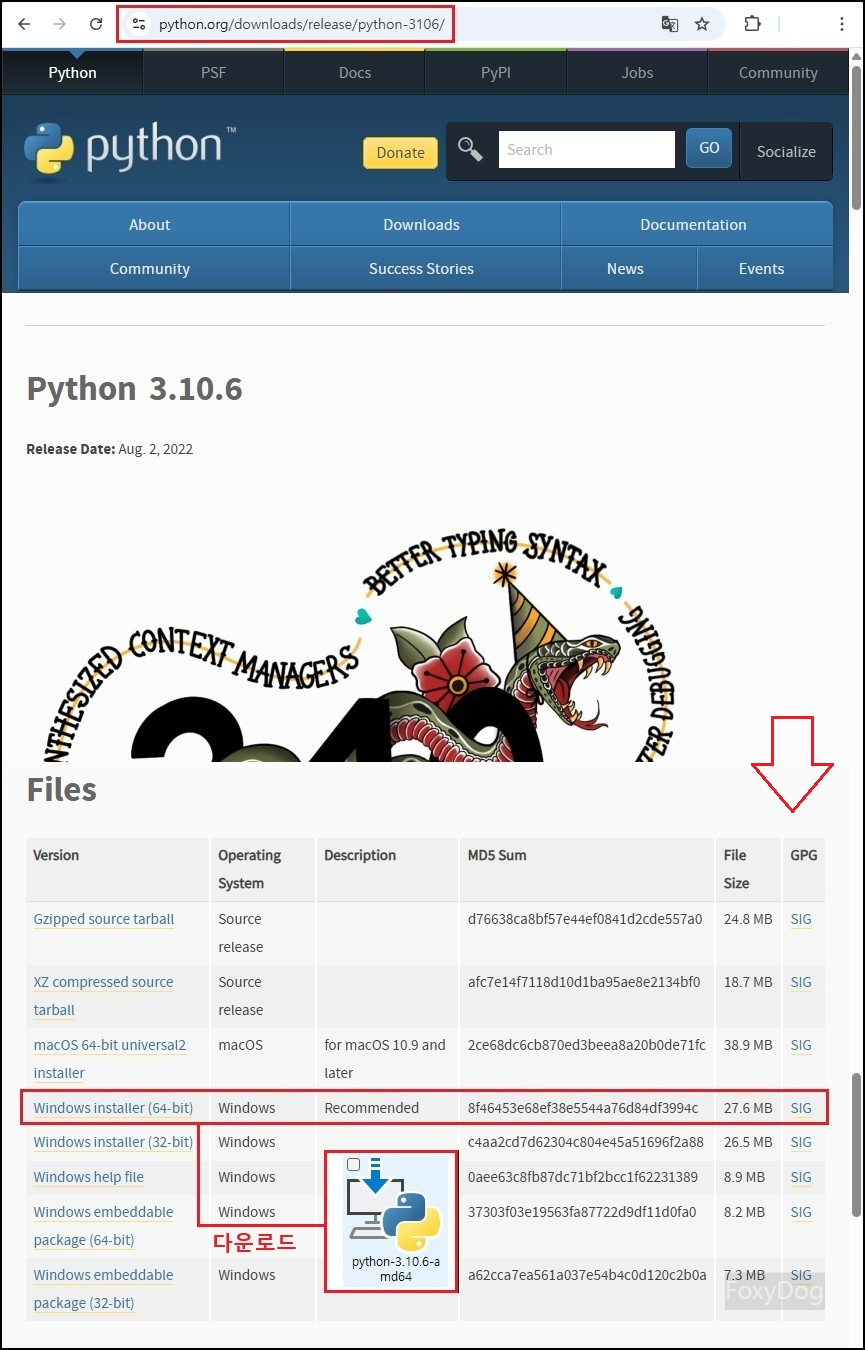Screen dimensions: 865x1350
Task: Download Windows help file
Action: point(89,1177)
